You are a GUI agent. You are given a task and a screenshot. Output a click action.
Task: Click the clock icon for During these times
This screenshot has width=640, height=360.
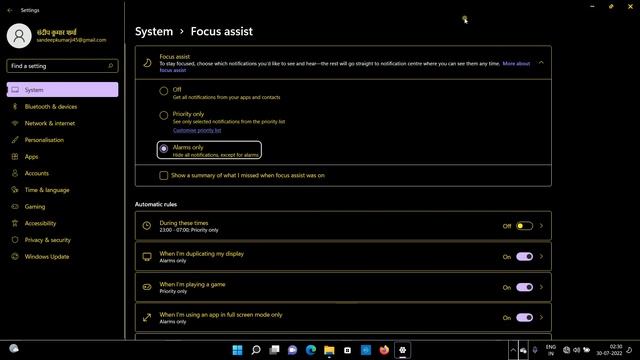point(147,226)
